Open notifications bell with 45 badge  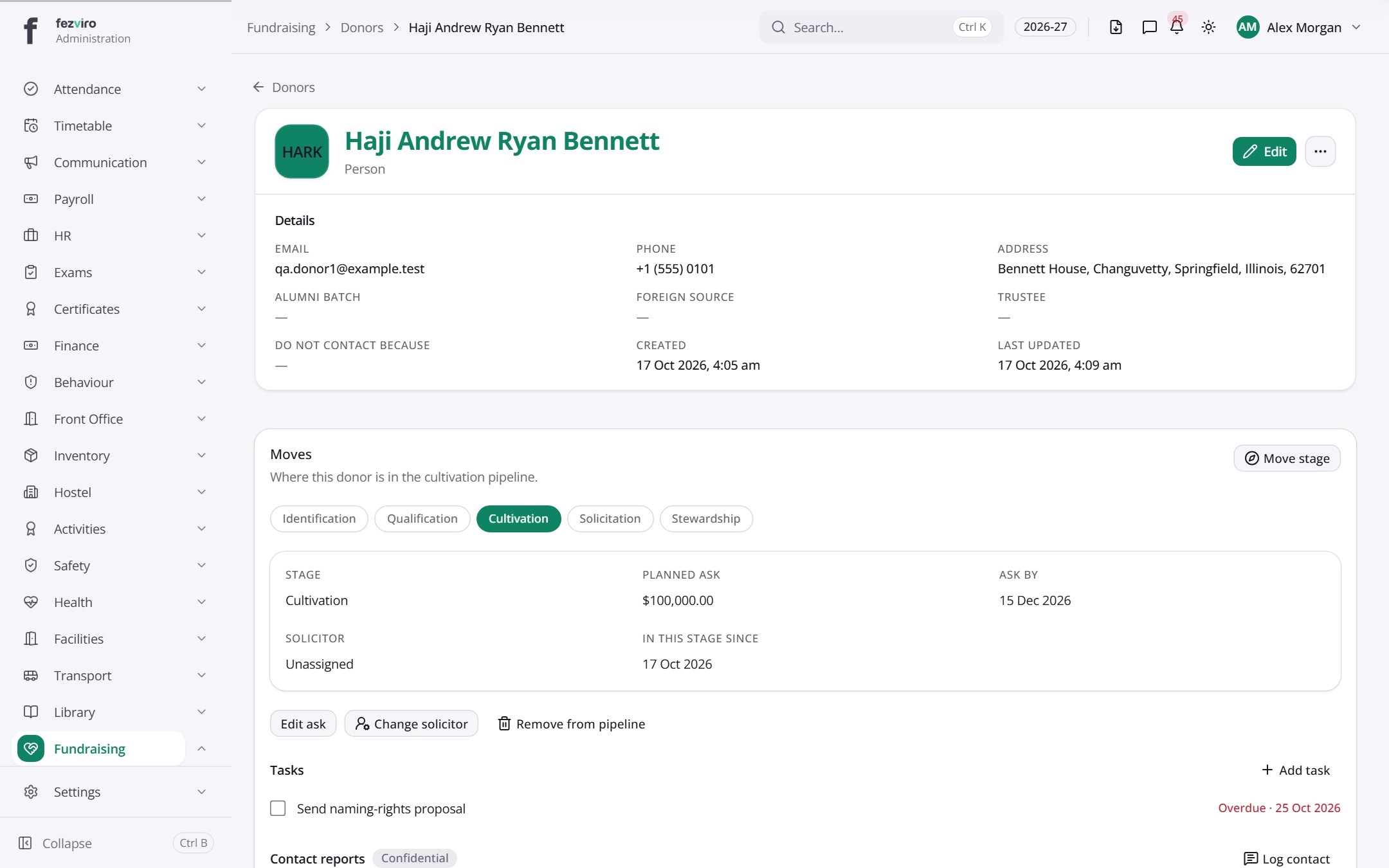(1177, 26)
